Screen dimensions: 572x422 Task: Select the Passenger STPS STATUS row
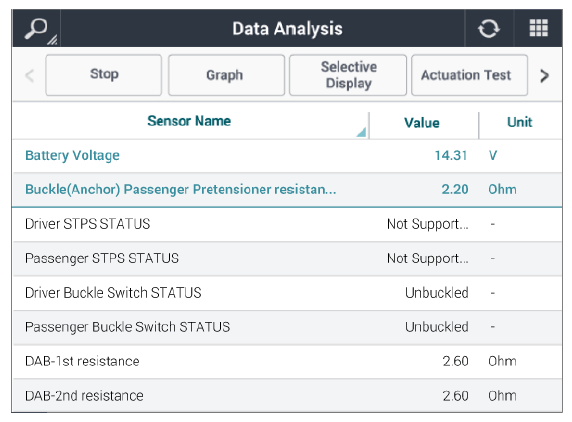pyautogui.click(x=287, y=259)
